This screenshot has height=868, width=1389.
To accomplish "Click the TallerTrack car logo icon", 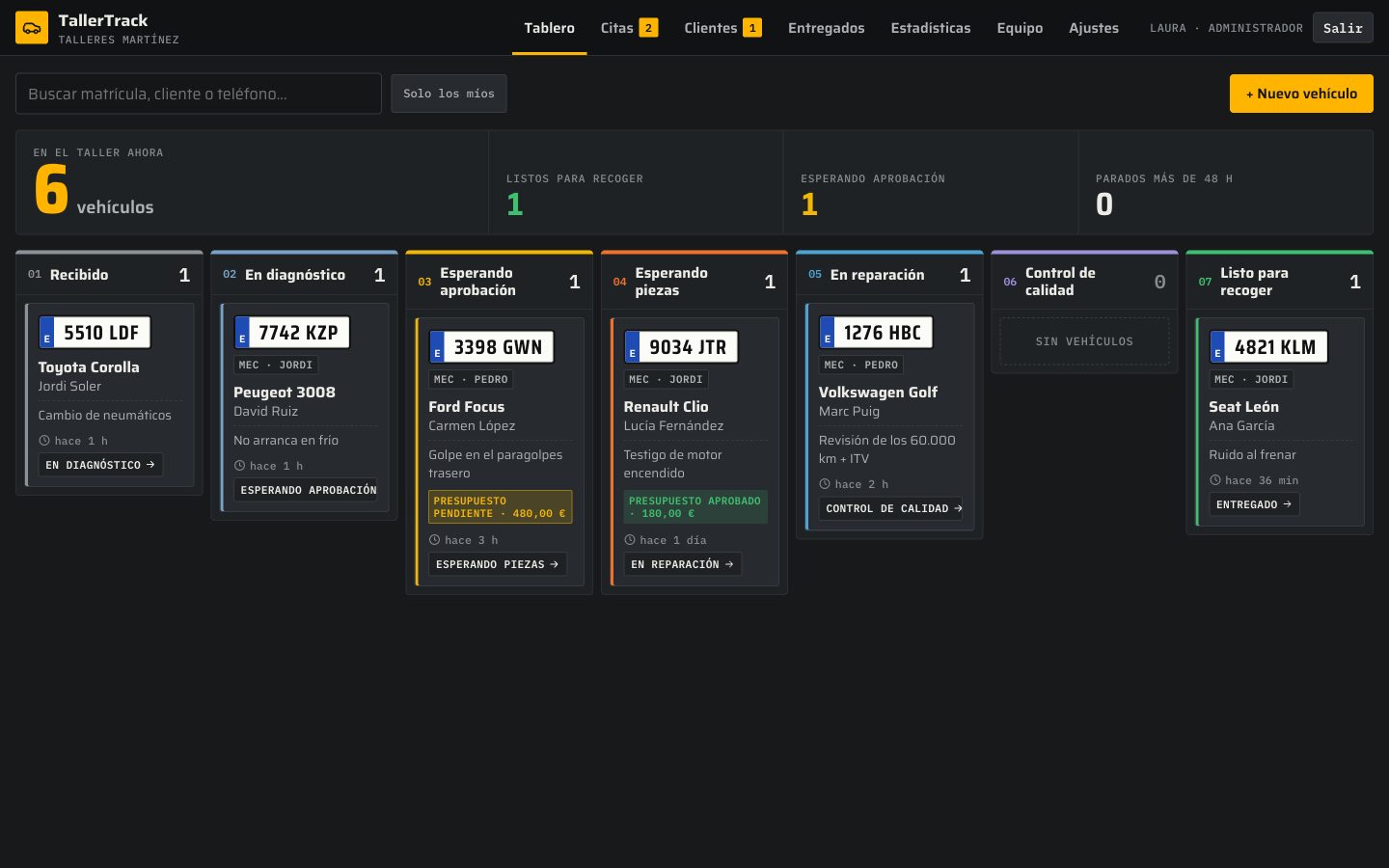I will (x=32, y=28).
